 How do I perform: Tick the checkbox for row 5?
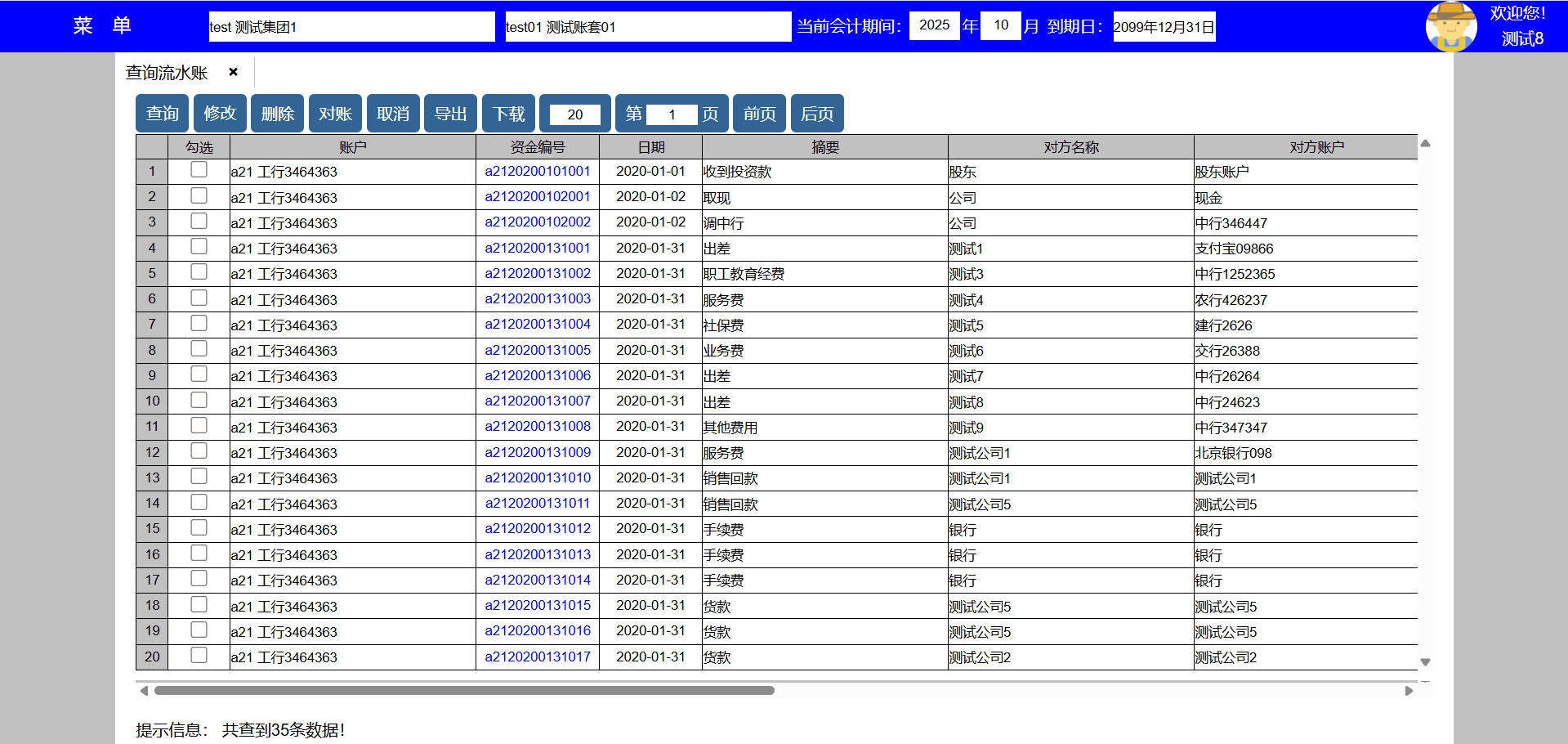point(199,272)
